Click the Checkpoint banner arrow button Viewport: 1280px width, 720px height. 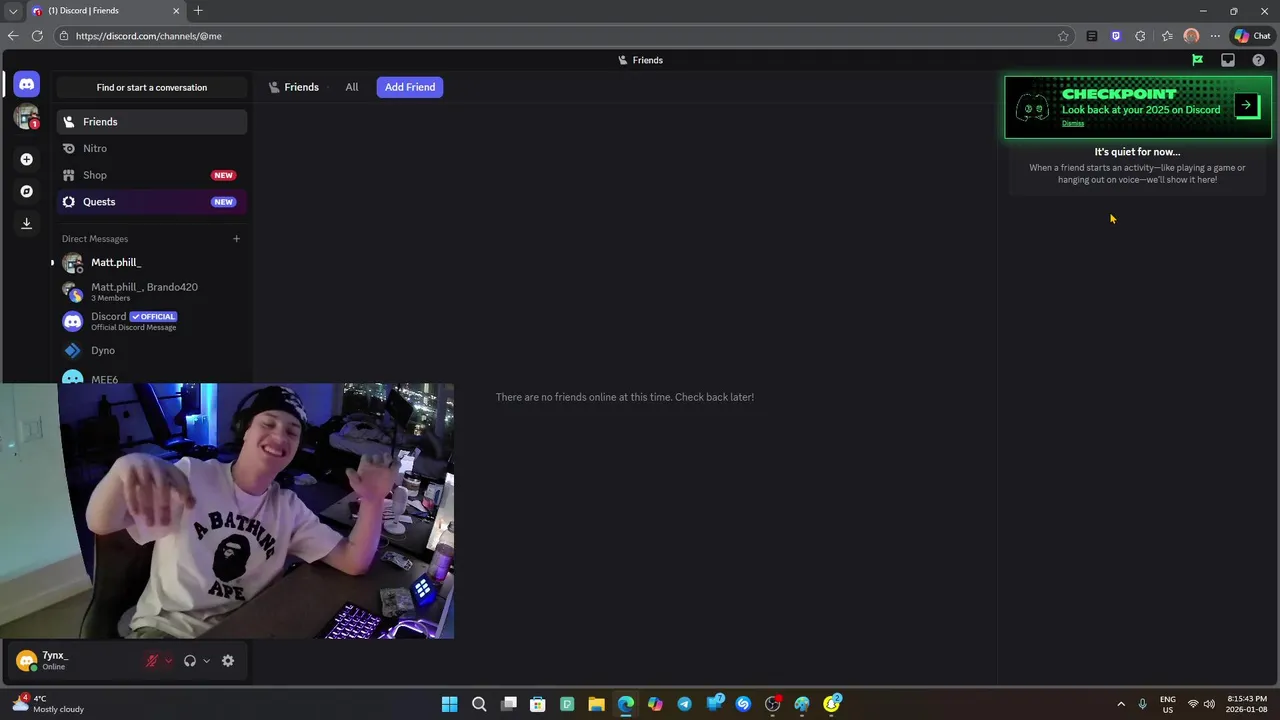pos(1246,105)
